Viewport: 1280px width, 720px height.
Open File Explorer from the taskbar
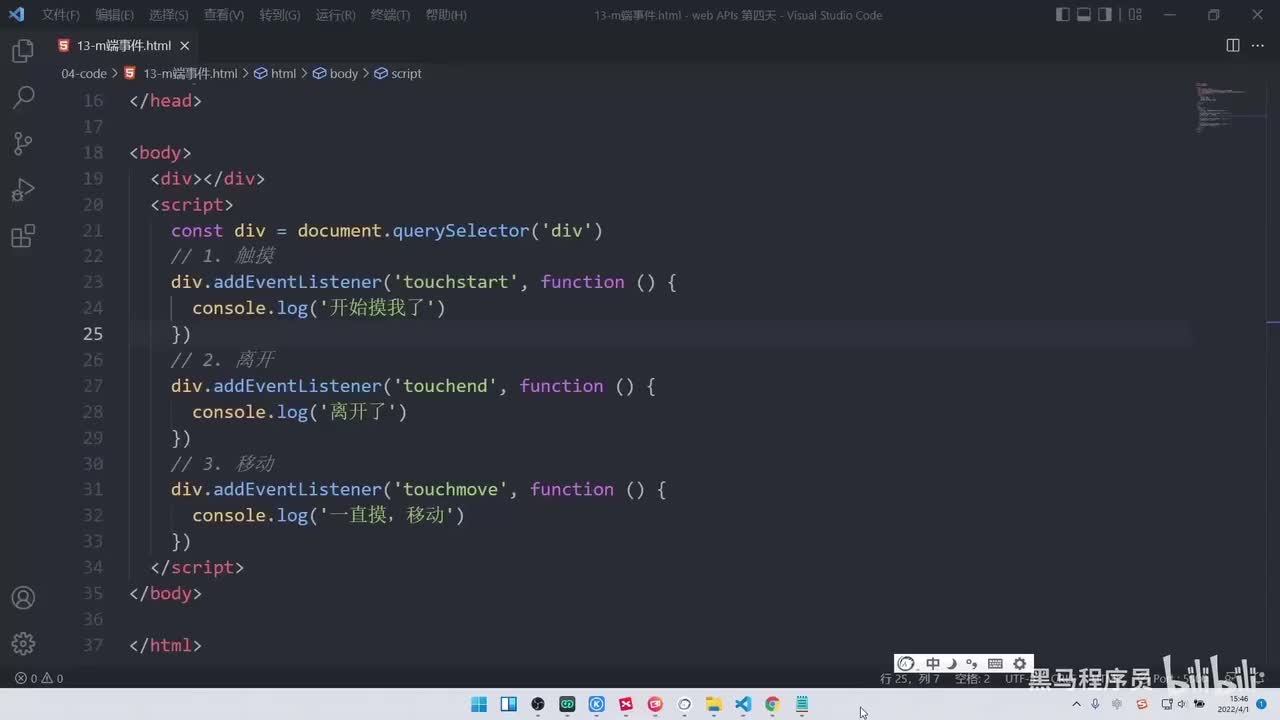point(713,704)
